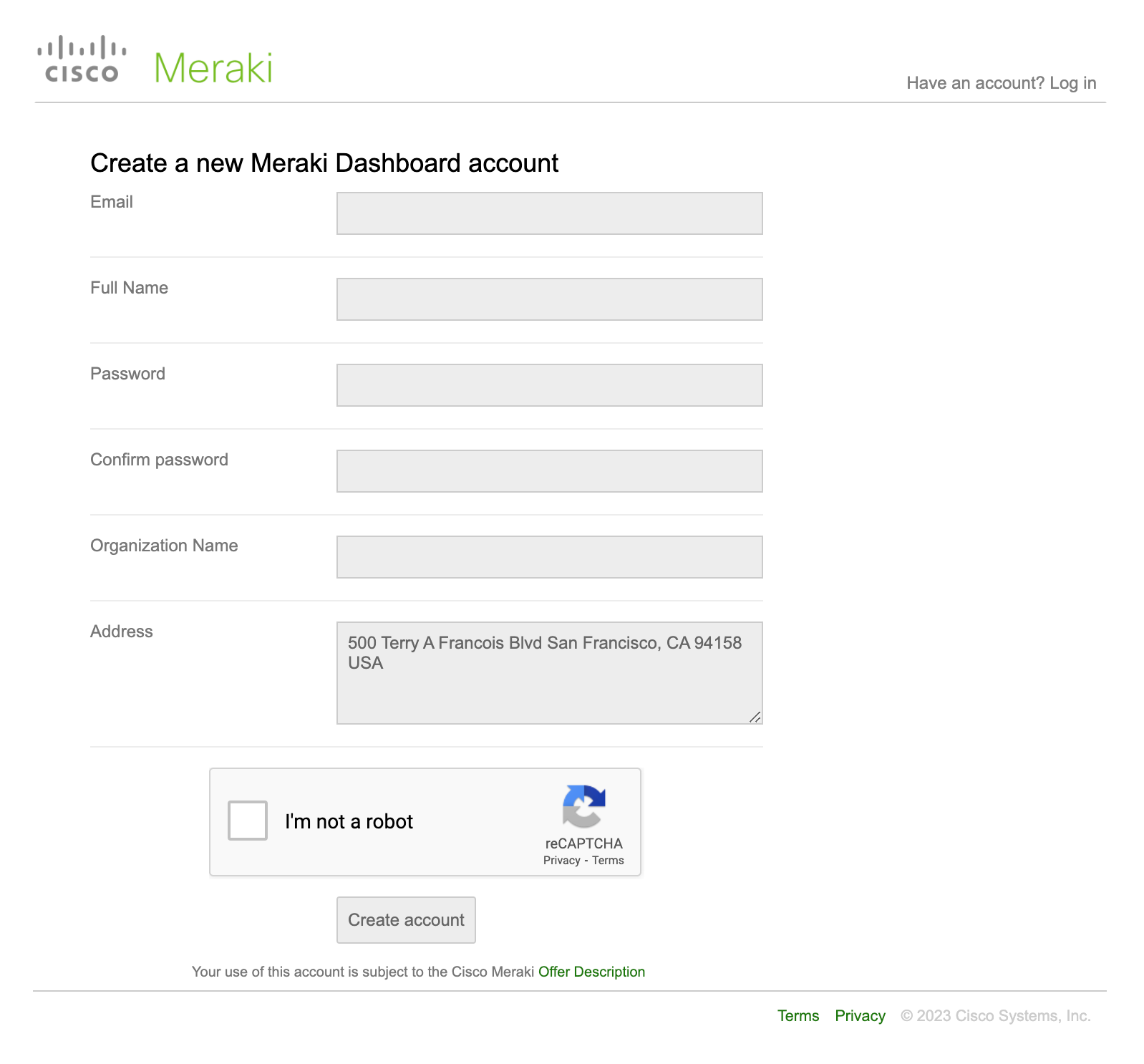The width and height of the screenshot is (1144, 1064).
Task: Open reCAPTCHA Terms link
Action: pyautogui.click(x=608, y=861)
